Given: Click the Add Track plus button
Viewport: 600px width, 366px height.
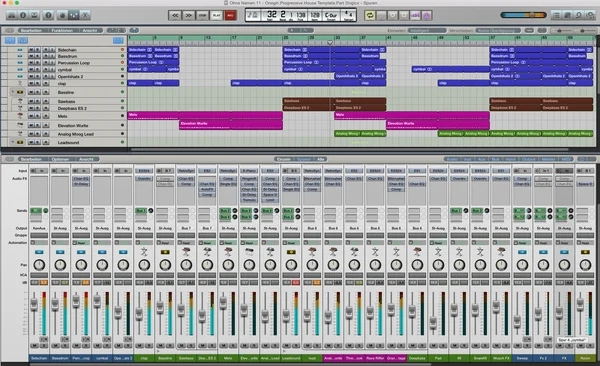Looking at the screenshot, I should pos(10,40).
